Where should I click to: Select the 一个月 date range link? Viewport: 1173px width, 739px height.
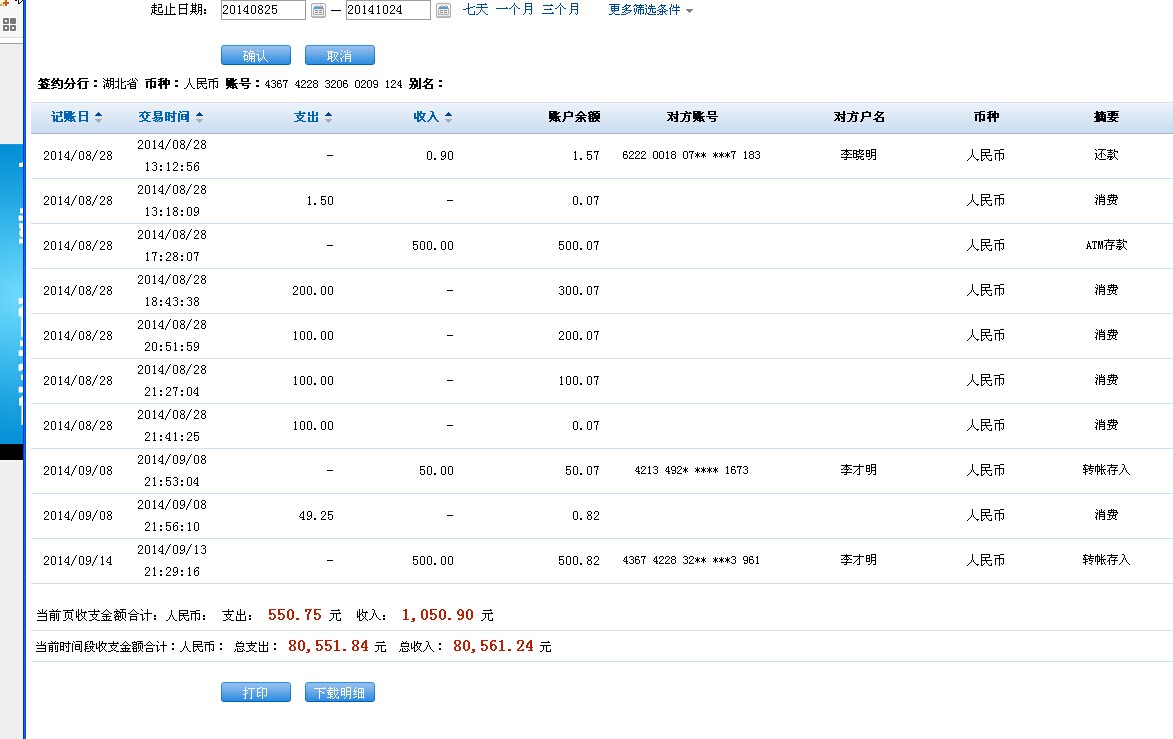(514, 9)
